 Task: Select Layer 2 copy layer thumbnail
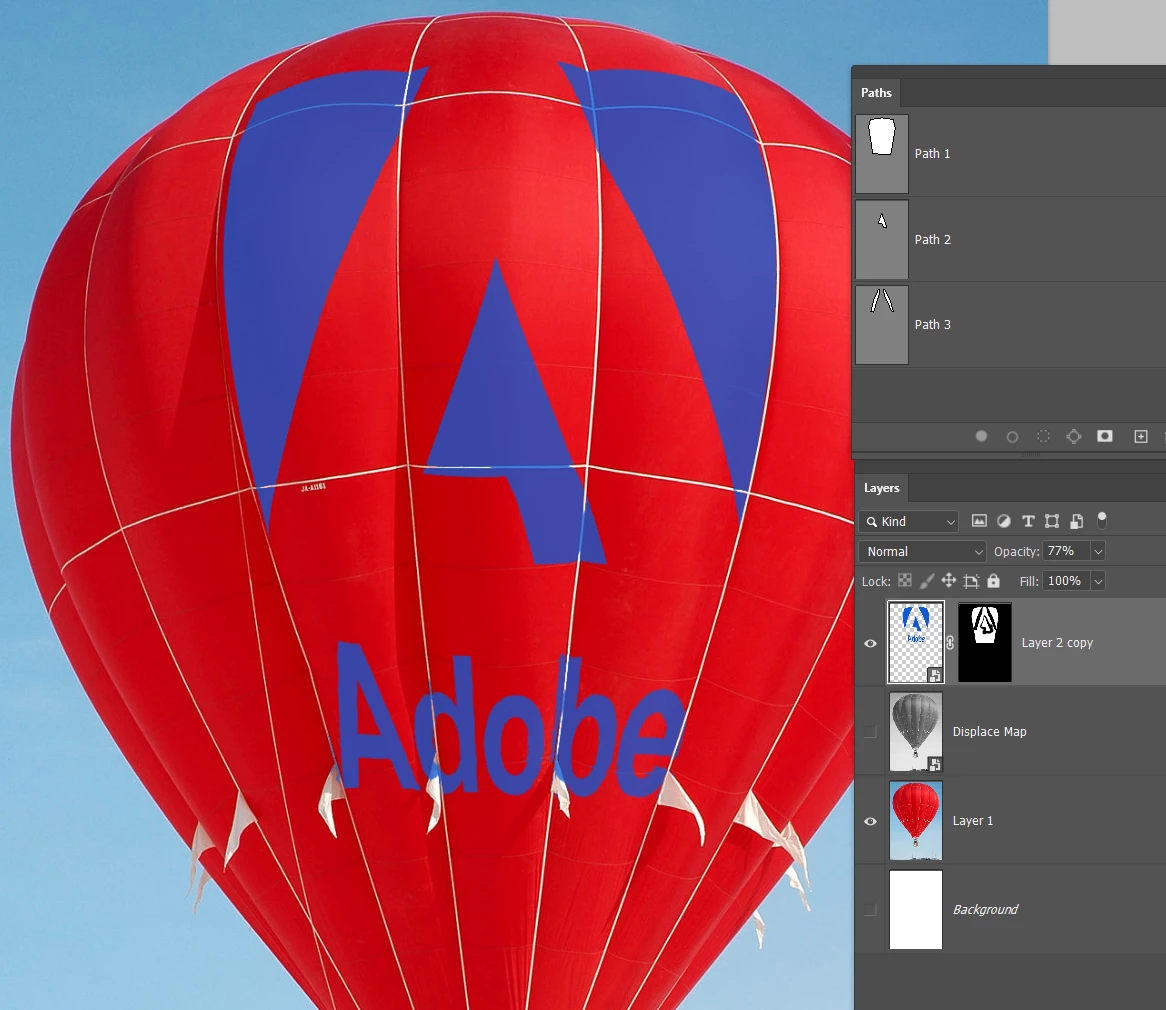(x=915, y=643)
